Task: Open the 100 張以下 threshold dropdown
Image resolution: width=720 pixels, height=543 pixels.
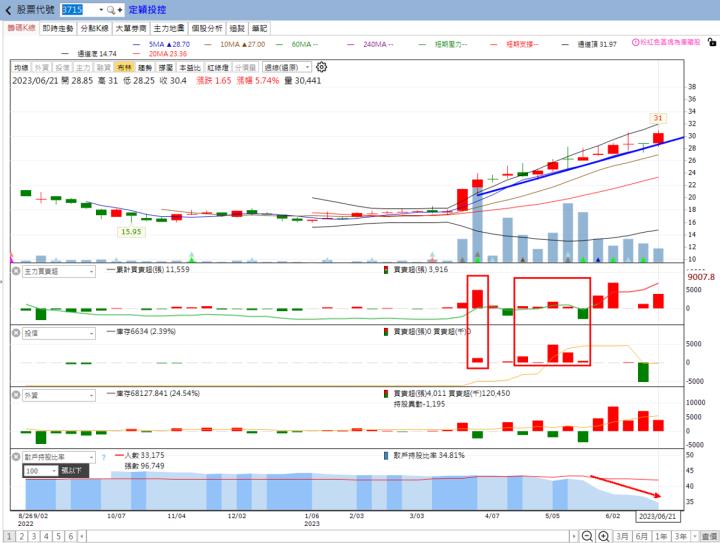Action: tap(41, 471)
